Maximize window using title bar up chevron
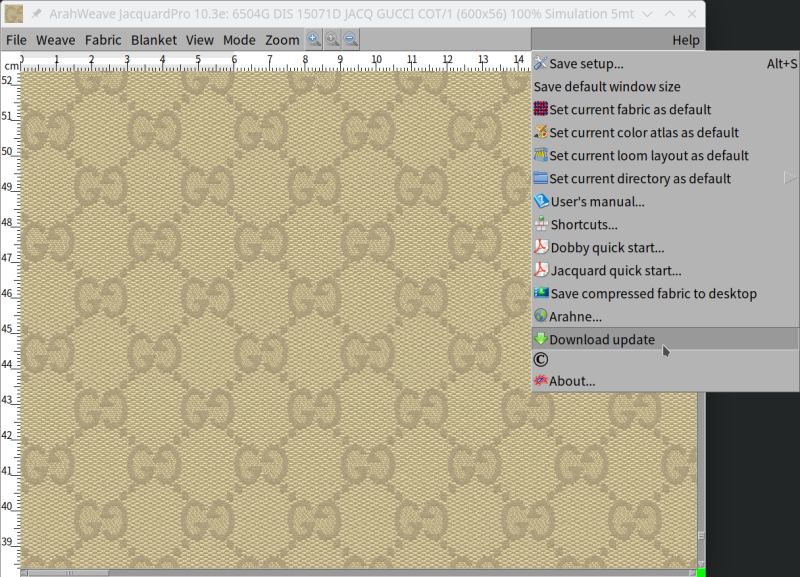The width and height of the screenshot is (800, 577). 669,14
